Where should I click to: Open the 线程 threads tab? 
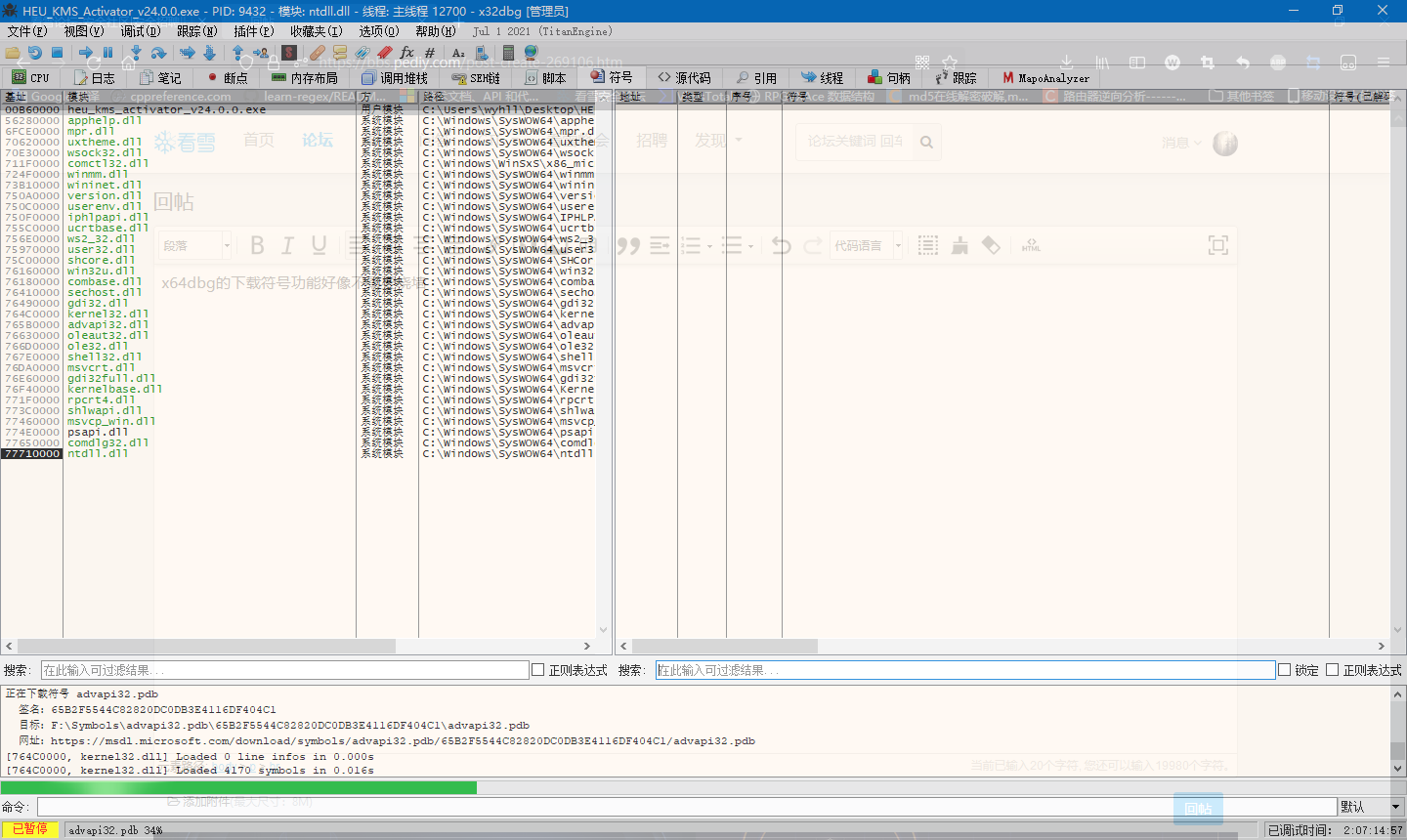[x=822, y=78]
